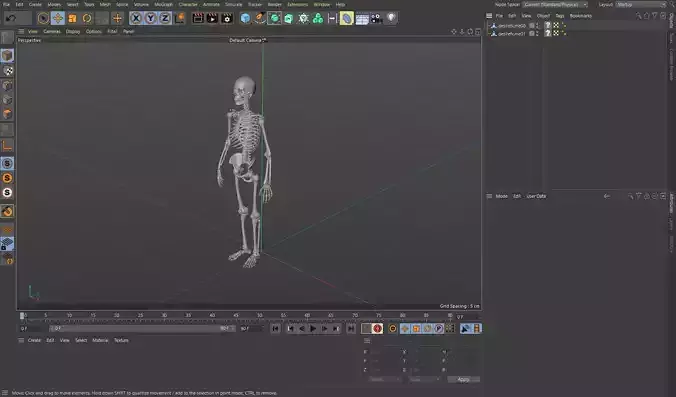This screenshot has width=676, height=397.
Task: Add a Cube primitive object
Action: pos(245,18)
